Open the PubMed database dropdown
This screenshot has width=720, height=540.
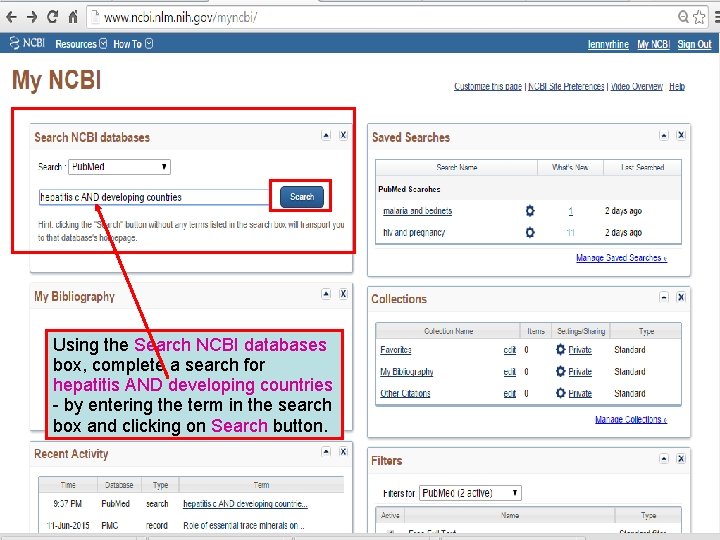click(x=119, y=167)
